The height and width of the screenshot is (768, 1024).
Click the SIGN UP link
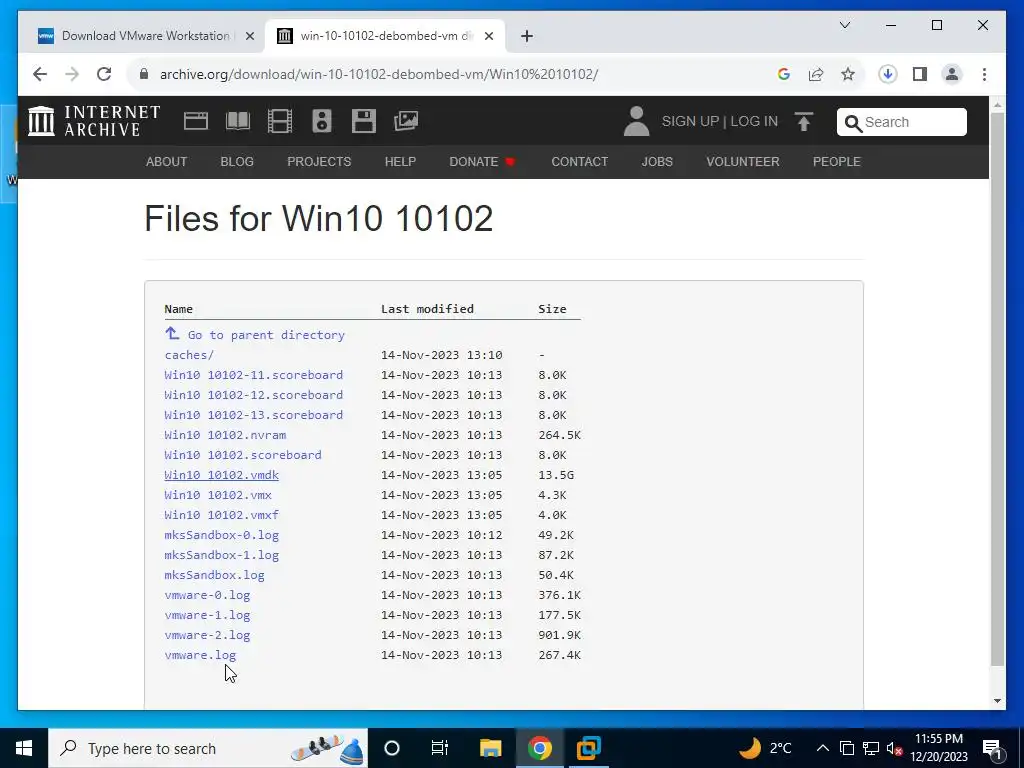[690, 121]
